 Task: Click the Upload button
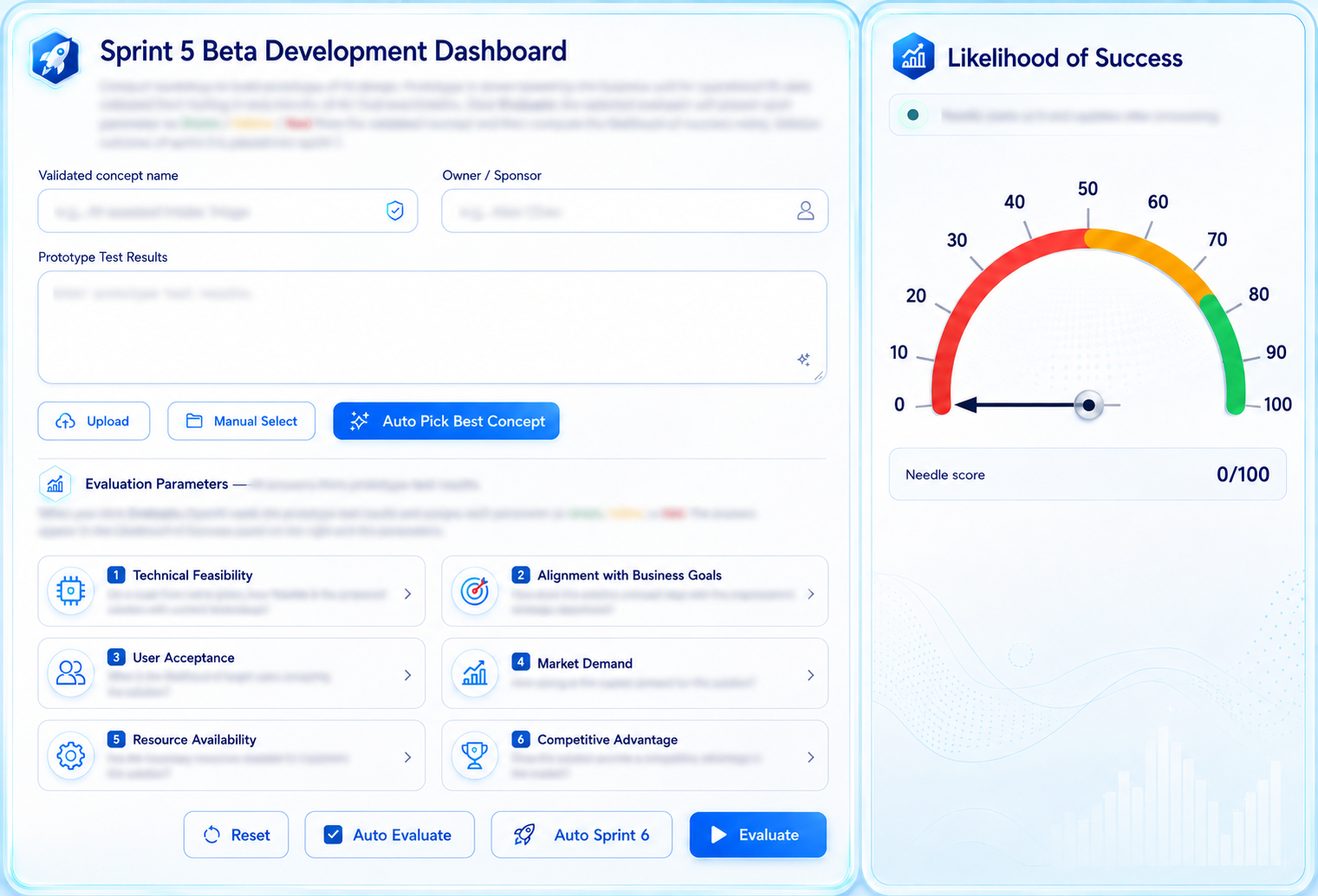click(94, 421)
